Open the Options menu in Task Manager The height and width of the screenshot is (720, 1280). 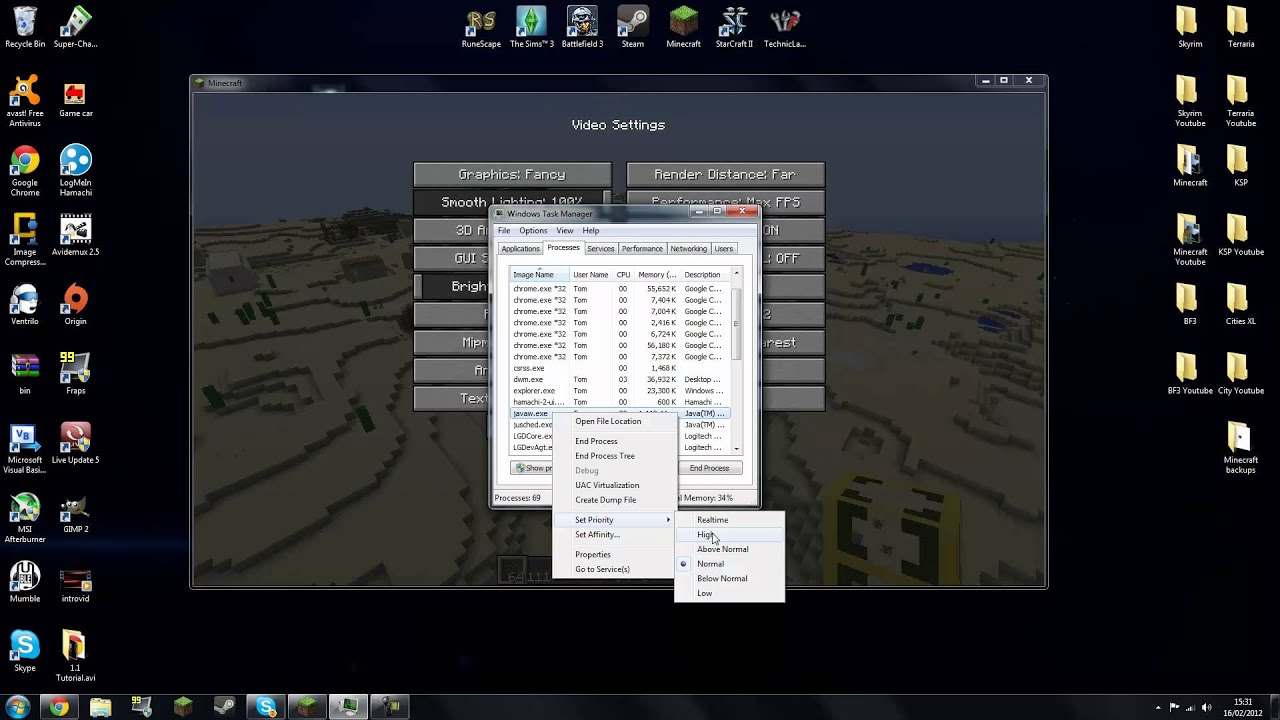[533, 231]
